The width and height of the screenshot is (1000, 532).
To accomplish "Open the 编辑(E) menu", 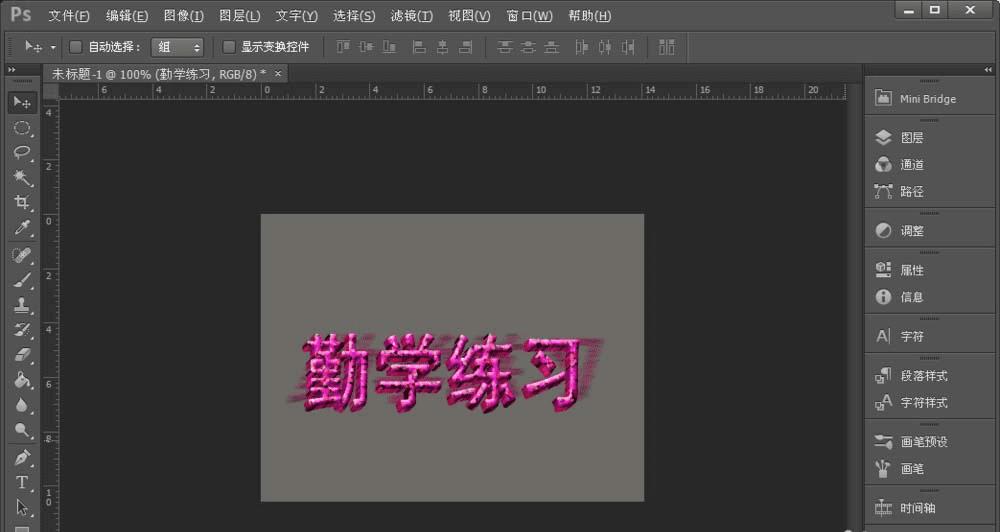I will (x=127, y=16).
